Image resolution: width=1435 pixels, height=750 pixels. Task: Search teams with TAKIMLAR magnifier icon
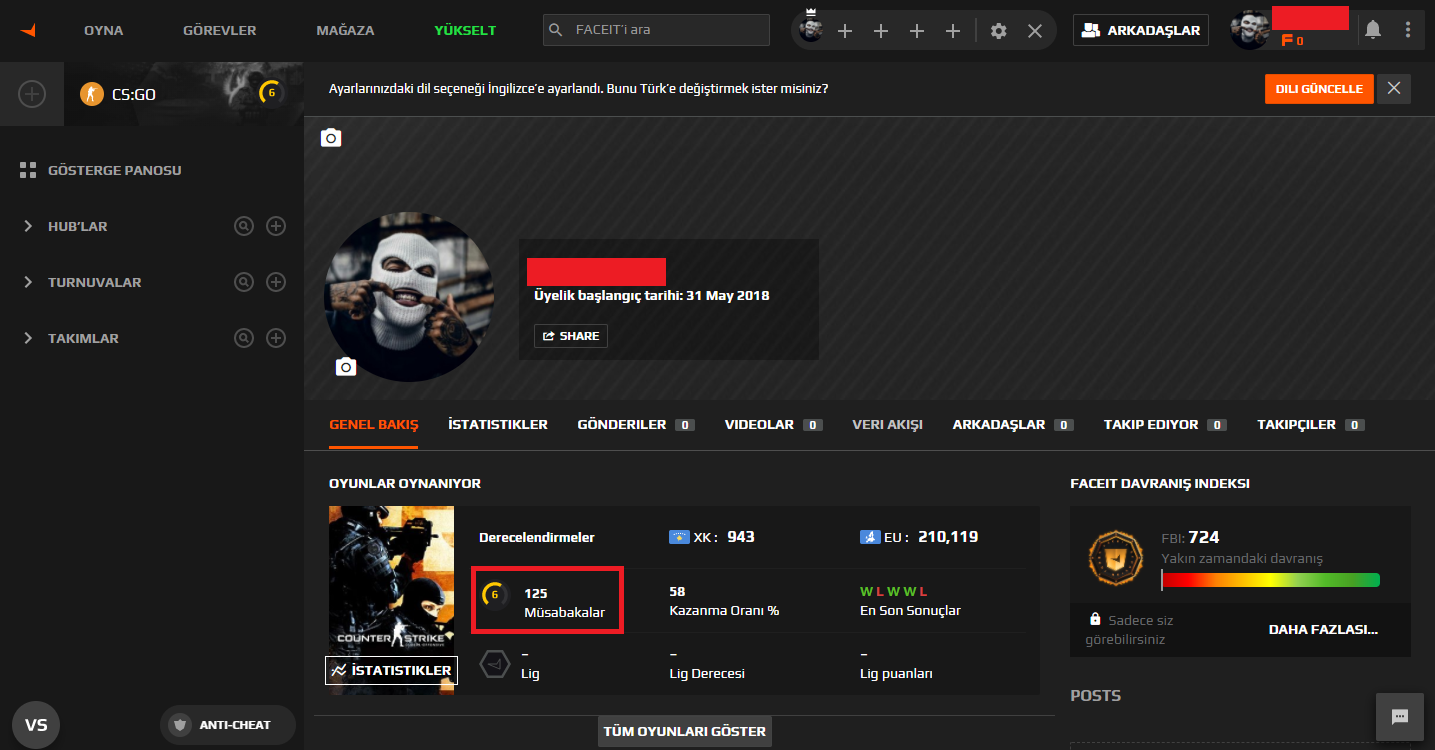point(244,338)
